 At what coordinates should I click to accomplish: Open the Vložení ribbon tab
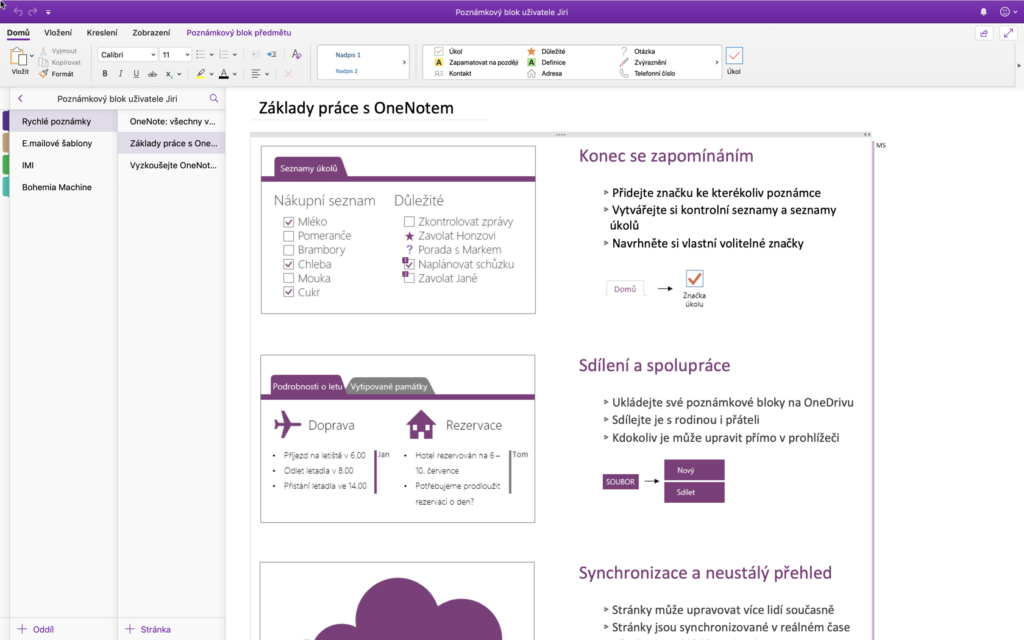58,33
